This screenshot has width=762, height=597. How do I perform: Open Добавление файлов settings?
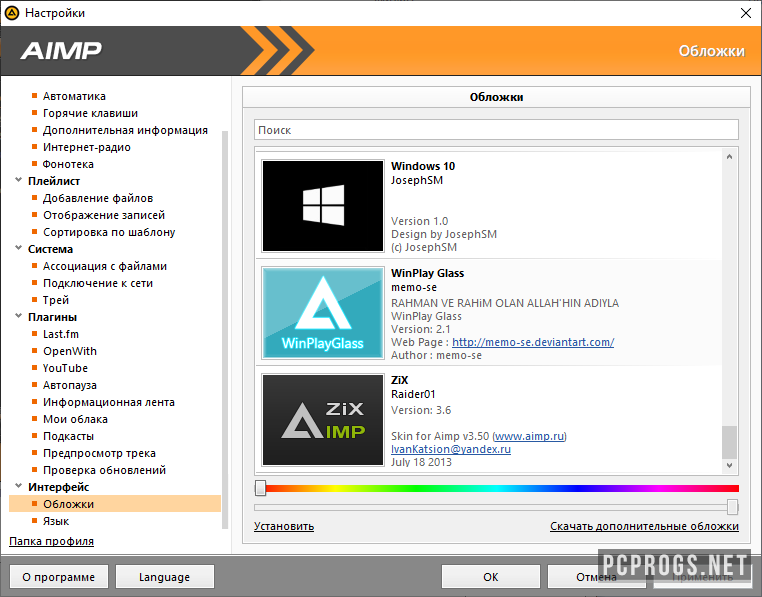tap(98, 198)
